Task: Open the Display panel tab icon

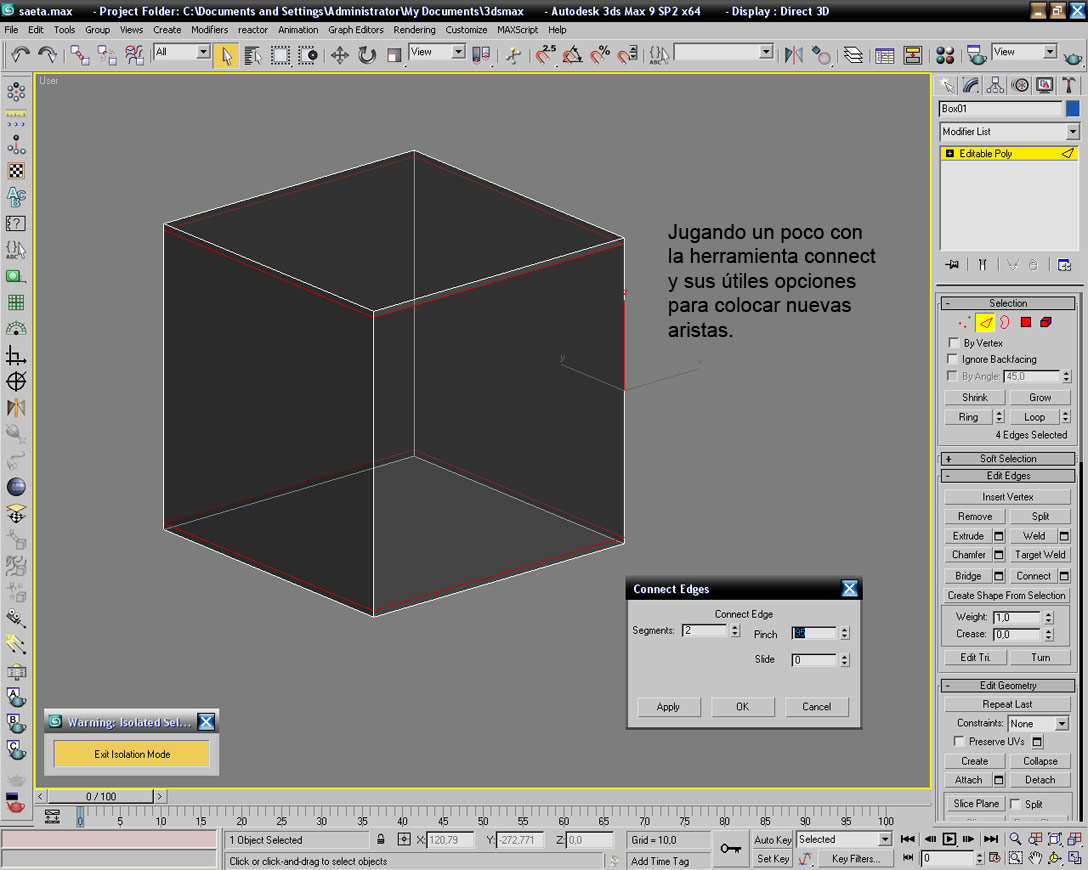Action: click(1044, 85)
